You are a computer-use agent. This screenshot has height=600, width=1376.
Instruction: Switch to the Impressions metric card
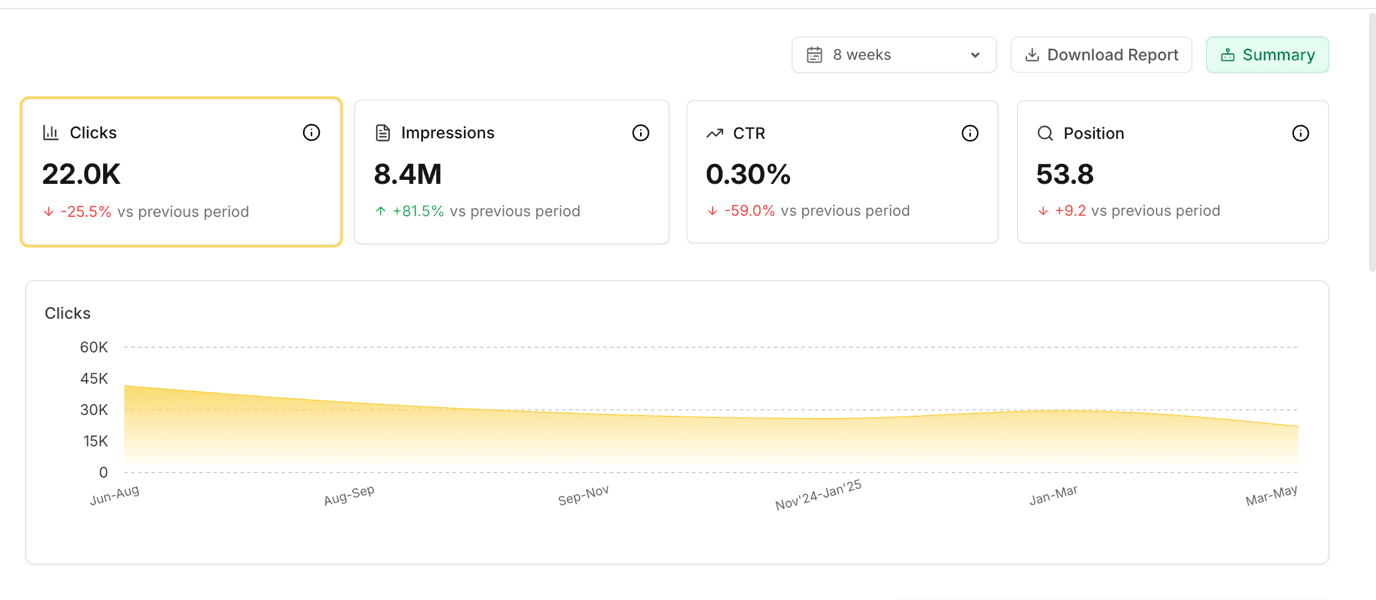point(511,172)
